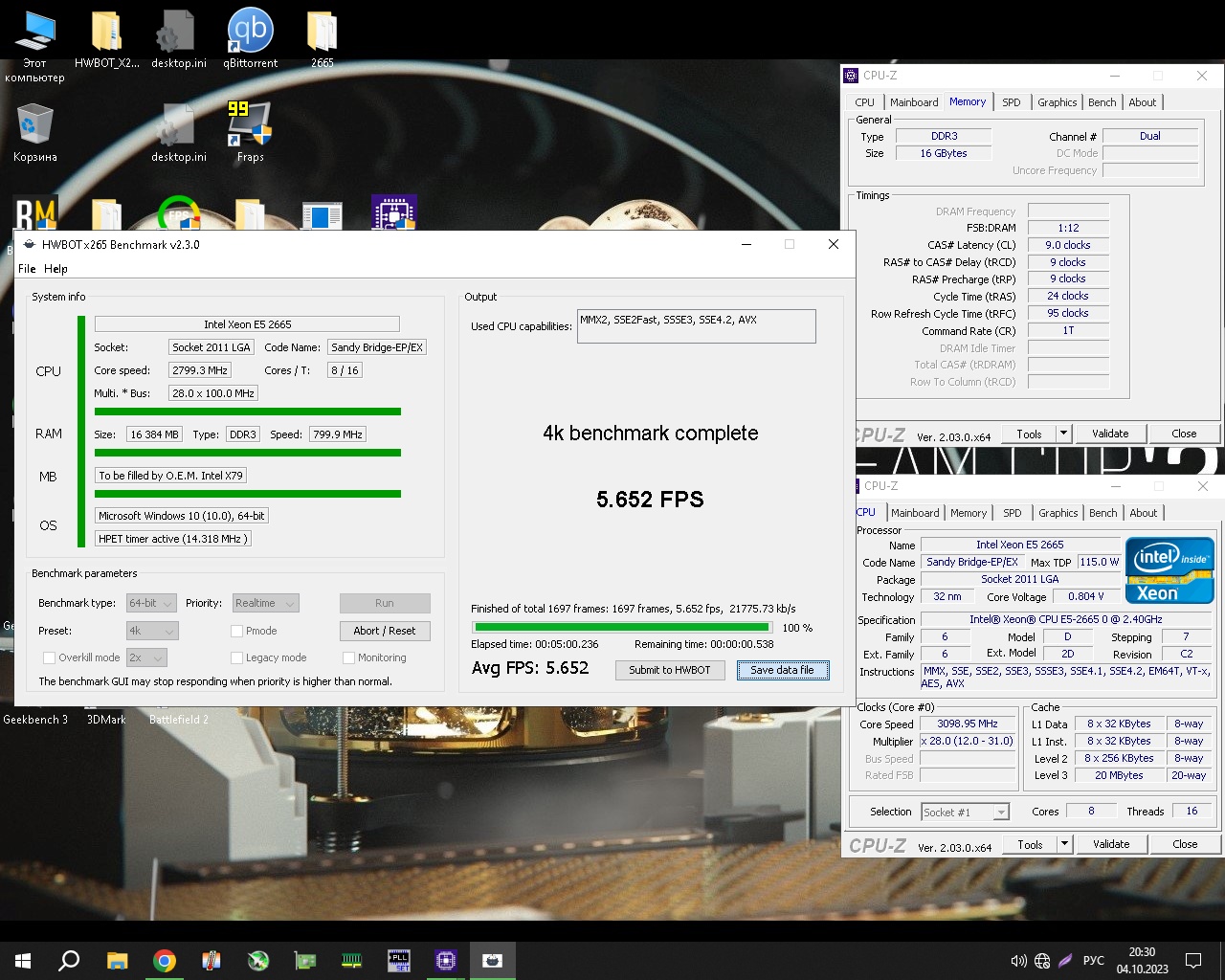Select desktop.ini file beside qBittorrent
1225x980 pixels.
pos(179,40)
